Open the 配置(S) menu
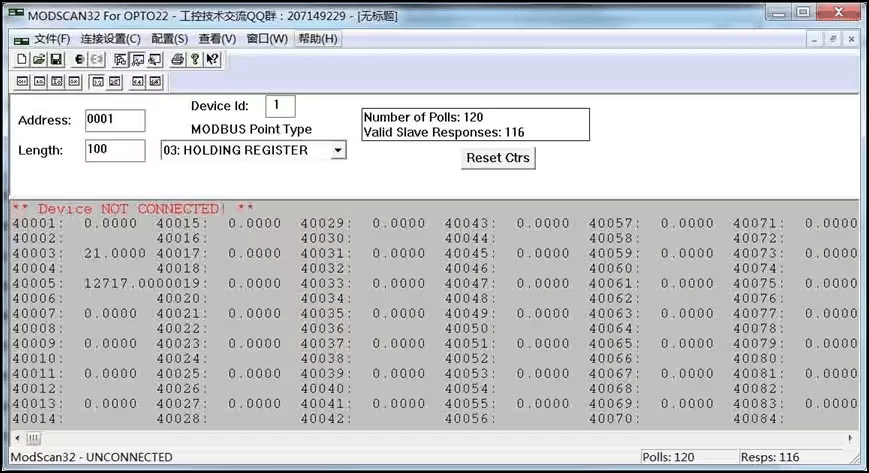 point(169,39)
